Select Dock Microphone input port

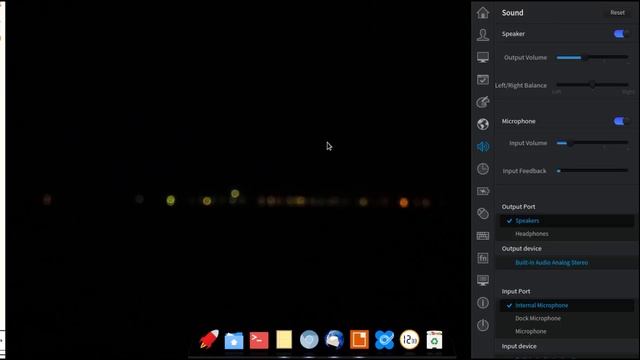pos(567,318)
